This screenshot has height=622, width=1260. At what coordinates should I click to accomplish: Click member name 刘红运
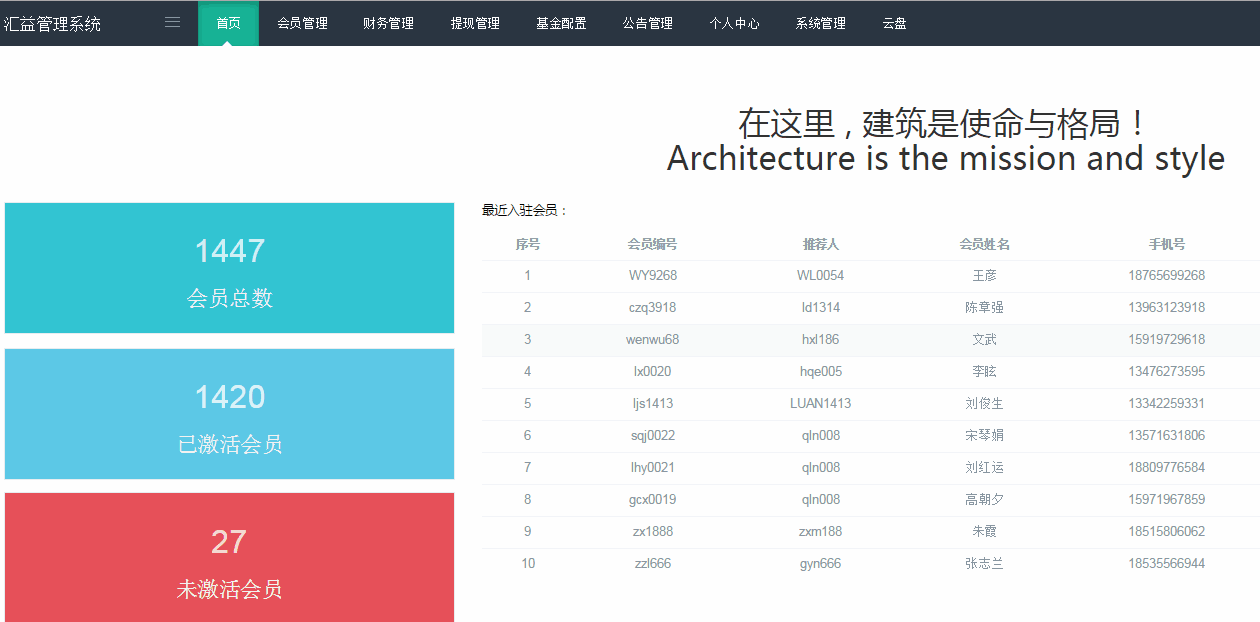coord(985,468)
